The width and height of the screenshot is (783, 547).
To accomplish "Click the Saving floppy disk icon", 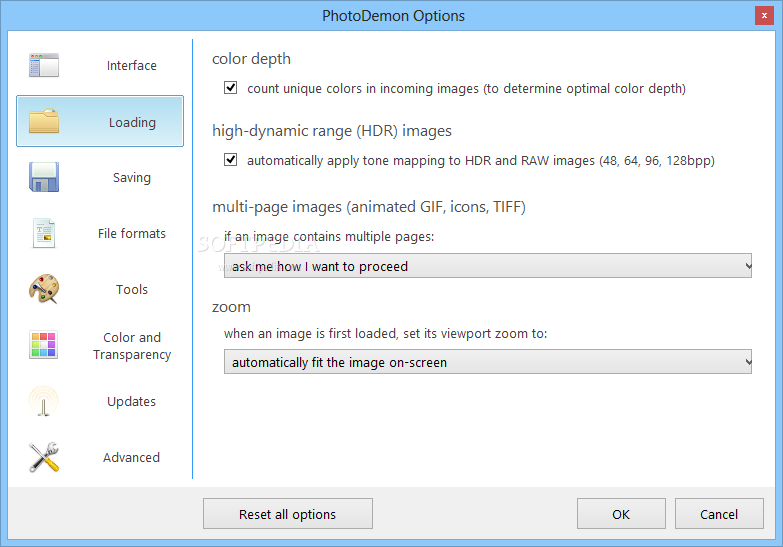I will (44, 177).
